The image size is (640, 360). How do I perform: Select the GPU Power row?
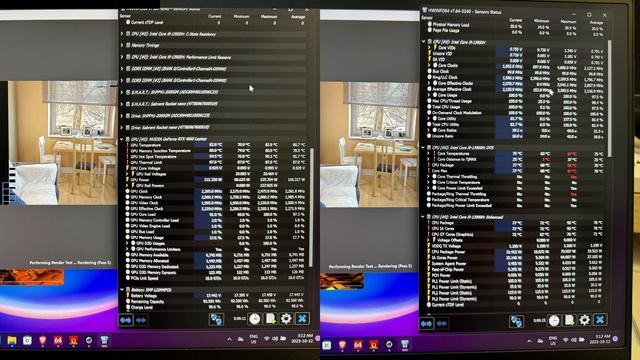click(215, 180)
